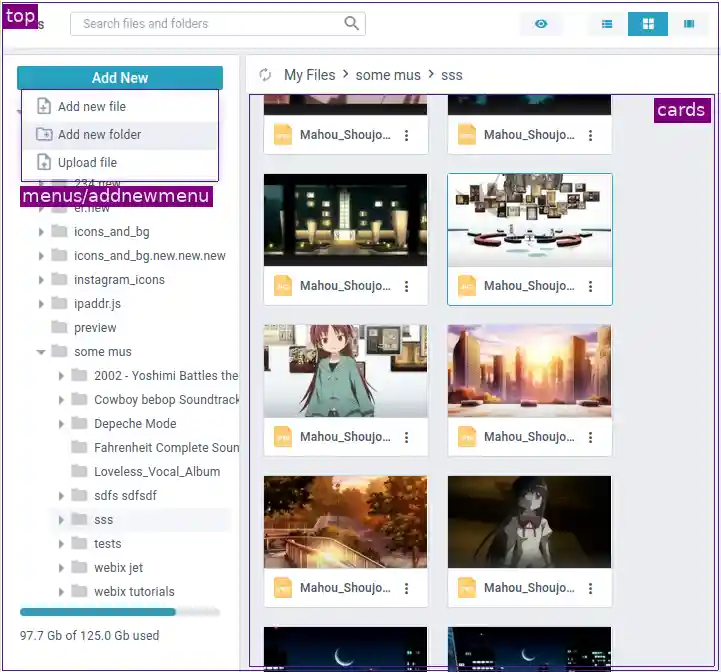Click Mahou_Shoujo name on night building card
Image resolution: width=721 pixels, height=672 pixels.
pos(345,286)
